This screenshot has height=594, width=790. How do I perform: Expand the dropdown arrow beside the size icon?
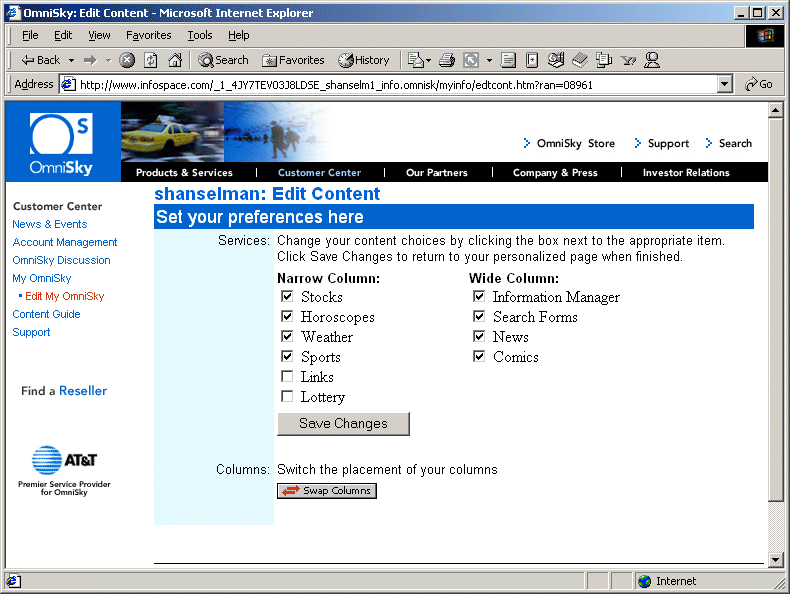pos(489,60)
